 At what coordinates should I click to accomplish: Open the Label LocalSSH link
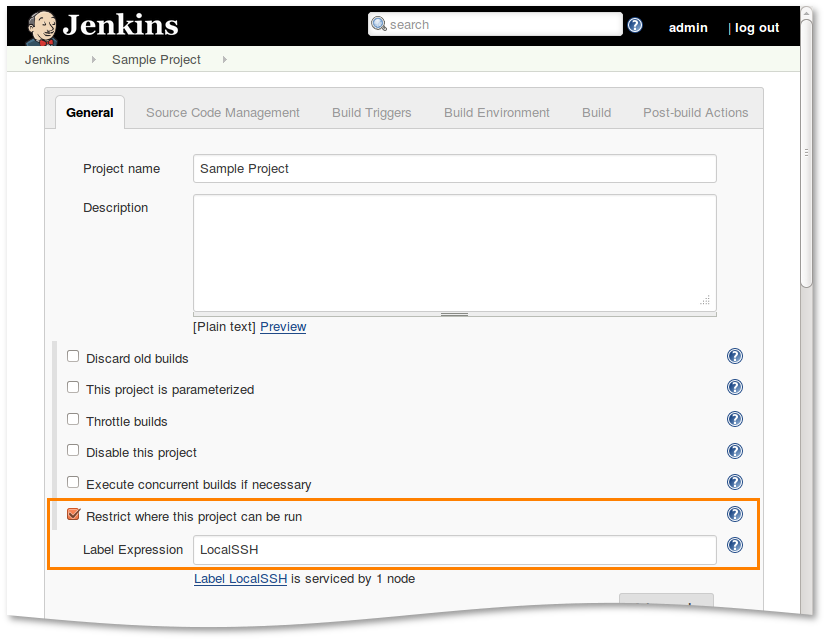point(240,579)
